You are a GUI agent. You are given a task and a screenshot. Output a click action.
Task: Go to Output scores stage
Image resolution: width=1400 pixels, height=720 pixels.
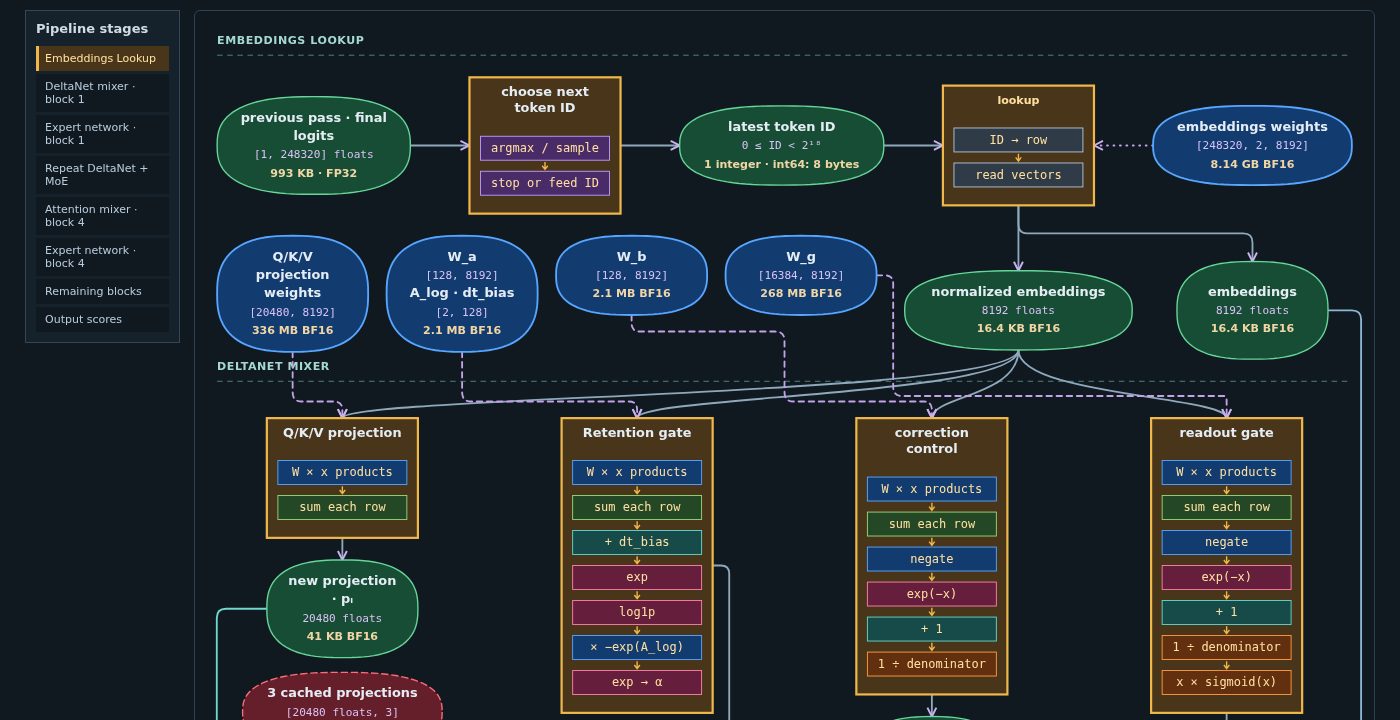pyautogui.click(x=103, y=319)
